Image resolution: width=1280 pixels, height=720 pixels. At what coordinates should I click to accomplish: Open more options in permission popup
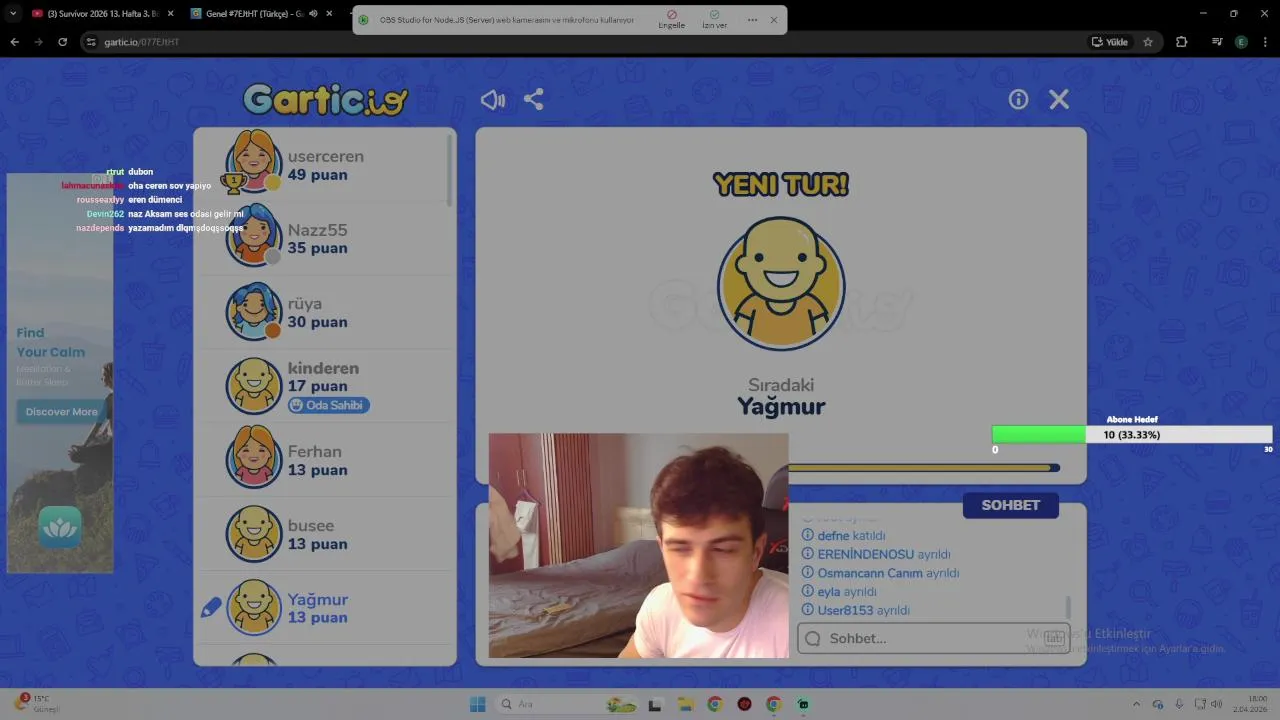[x=752, y=20]
